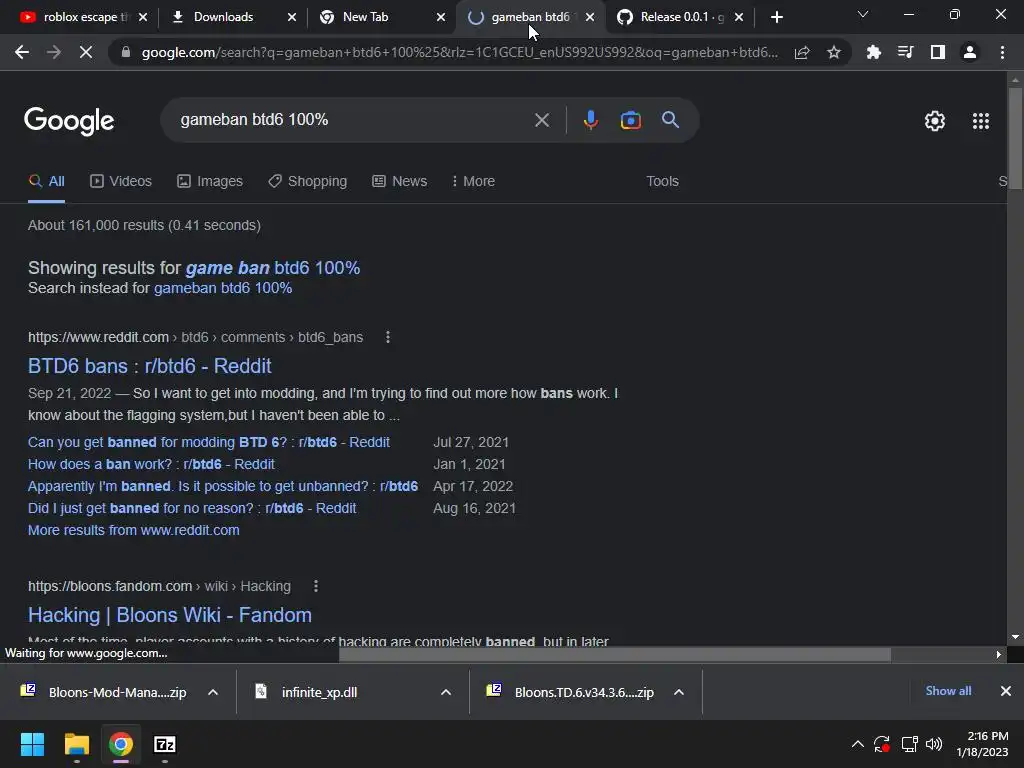Open the tab search chevron in title bar
This screenshot has height=768, width=1024.
[863, 14]
